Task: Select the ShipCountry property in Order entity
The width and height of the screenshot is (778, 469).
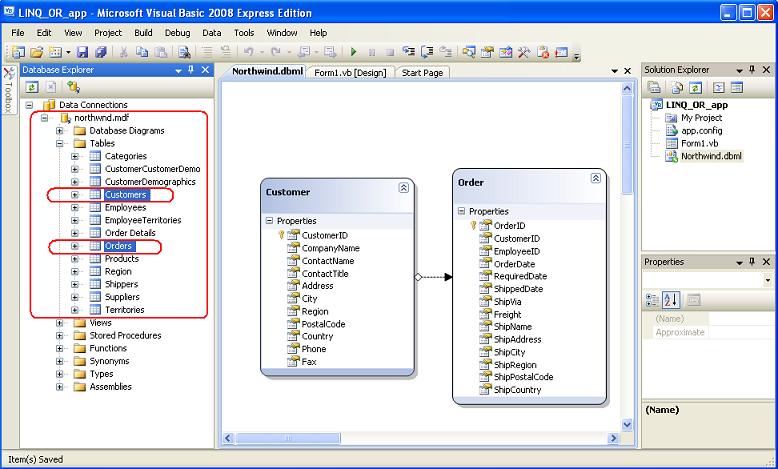Action: 518,390
